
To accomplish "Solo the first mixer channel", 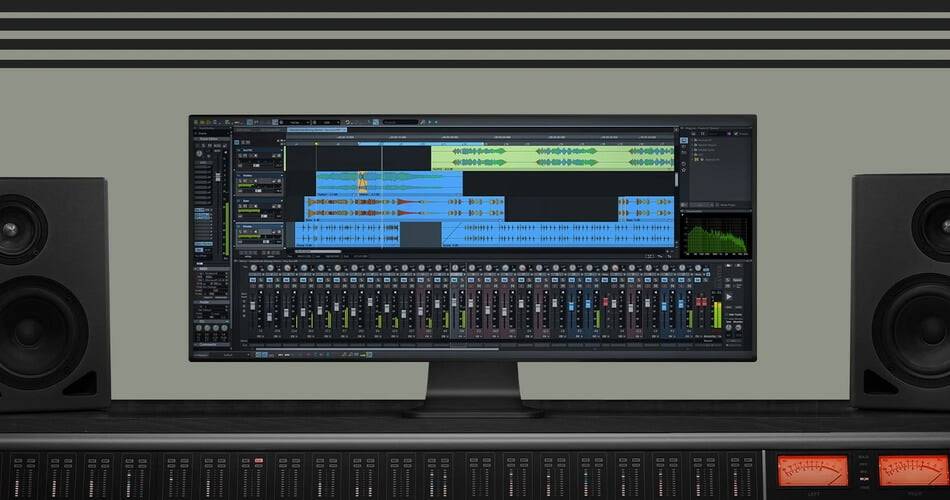I will tap(261, 280).
